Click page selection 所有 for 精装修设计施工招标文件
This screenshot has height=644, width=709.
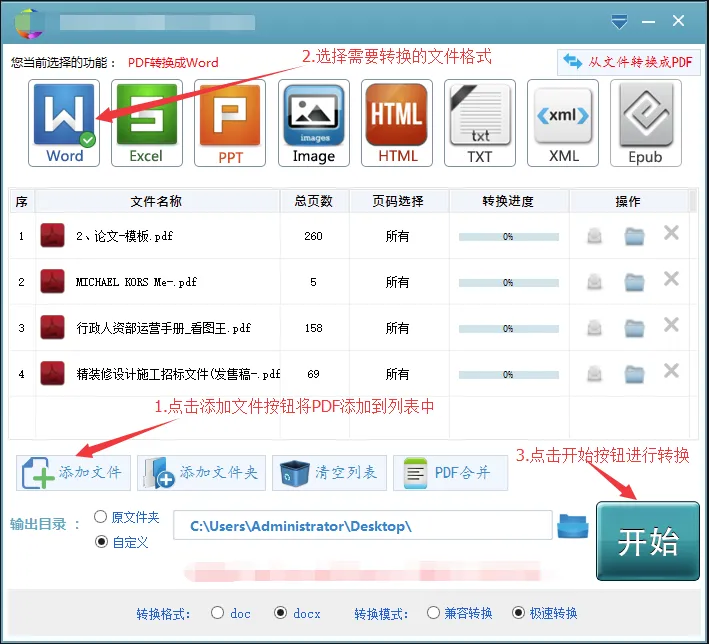[x=397, y=374]
